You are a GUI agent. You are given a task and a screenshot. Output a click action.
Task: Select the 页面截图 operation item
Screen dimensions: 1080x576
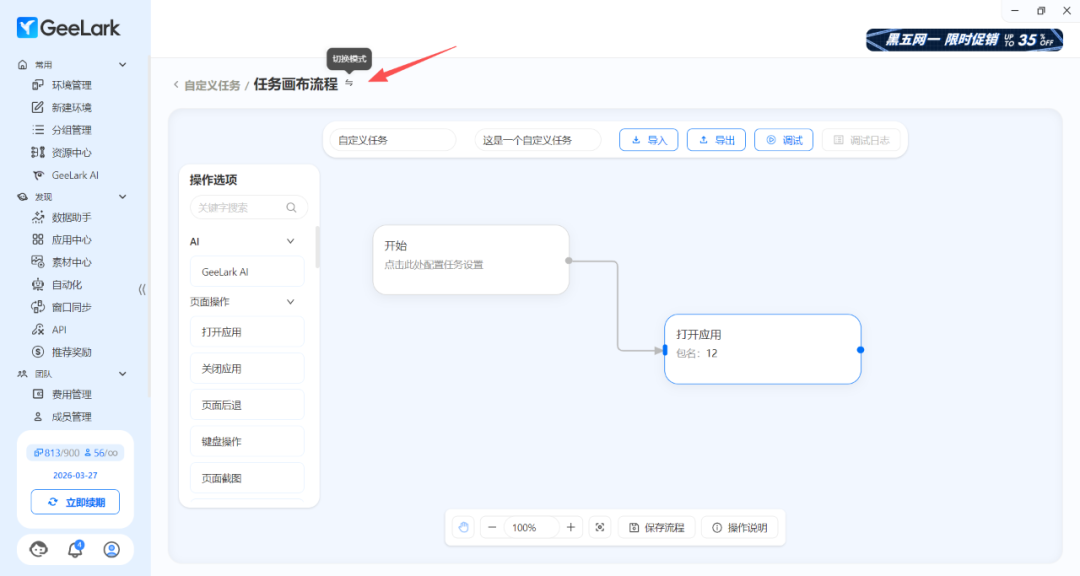coord(247,478)
